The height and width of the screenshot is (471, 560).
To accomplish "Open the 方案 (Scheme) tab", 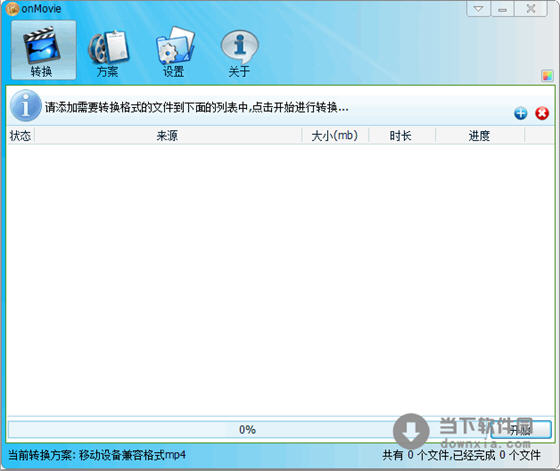I will coord(108,53).
